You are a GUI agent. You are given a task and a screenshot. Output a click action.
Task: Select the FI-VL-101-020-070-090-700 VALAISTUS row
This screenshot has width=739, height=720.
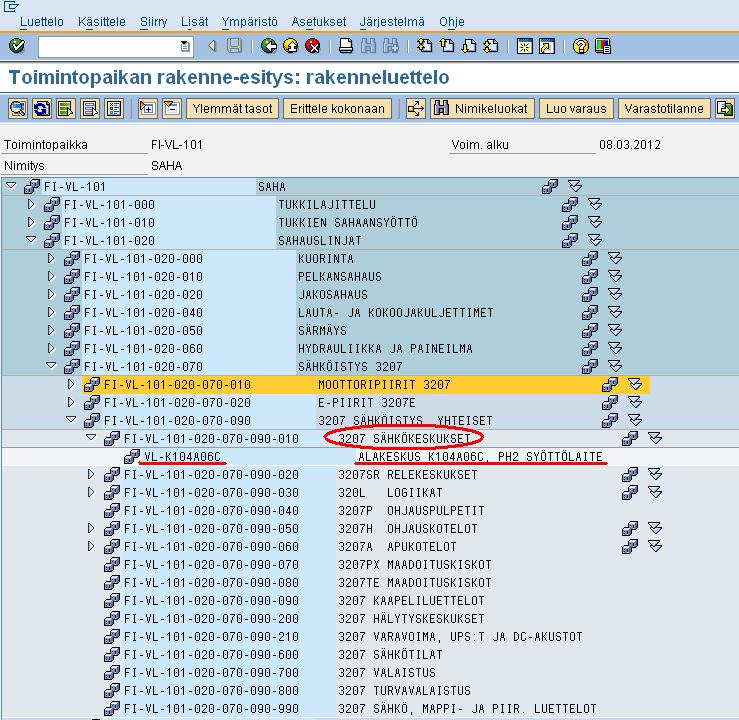pyautogui.click(x=370, y=672)
